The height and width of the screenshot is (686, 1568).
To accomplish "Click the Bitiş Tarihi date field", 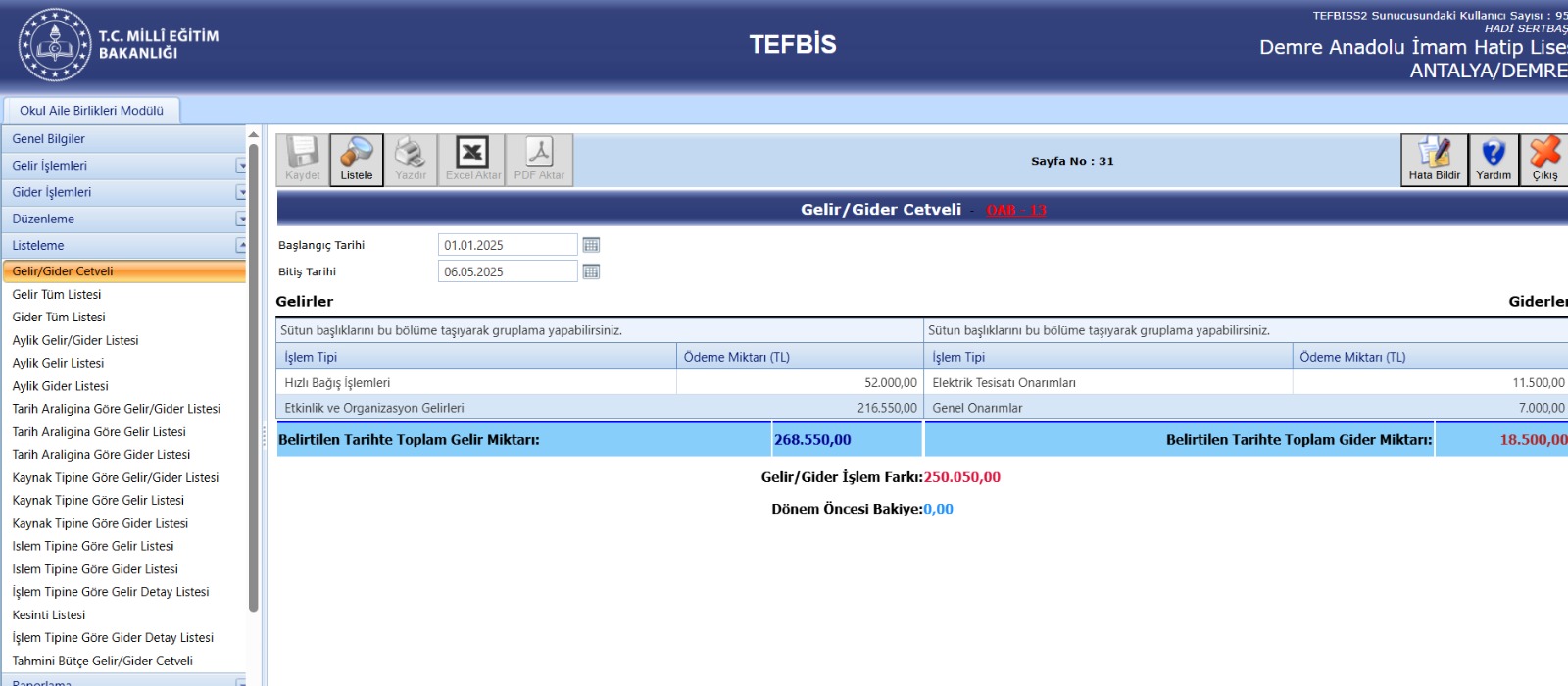I will point(507,271).
